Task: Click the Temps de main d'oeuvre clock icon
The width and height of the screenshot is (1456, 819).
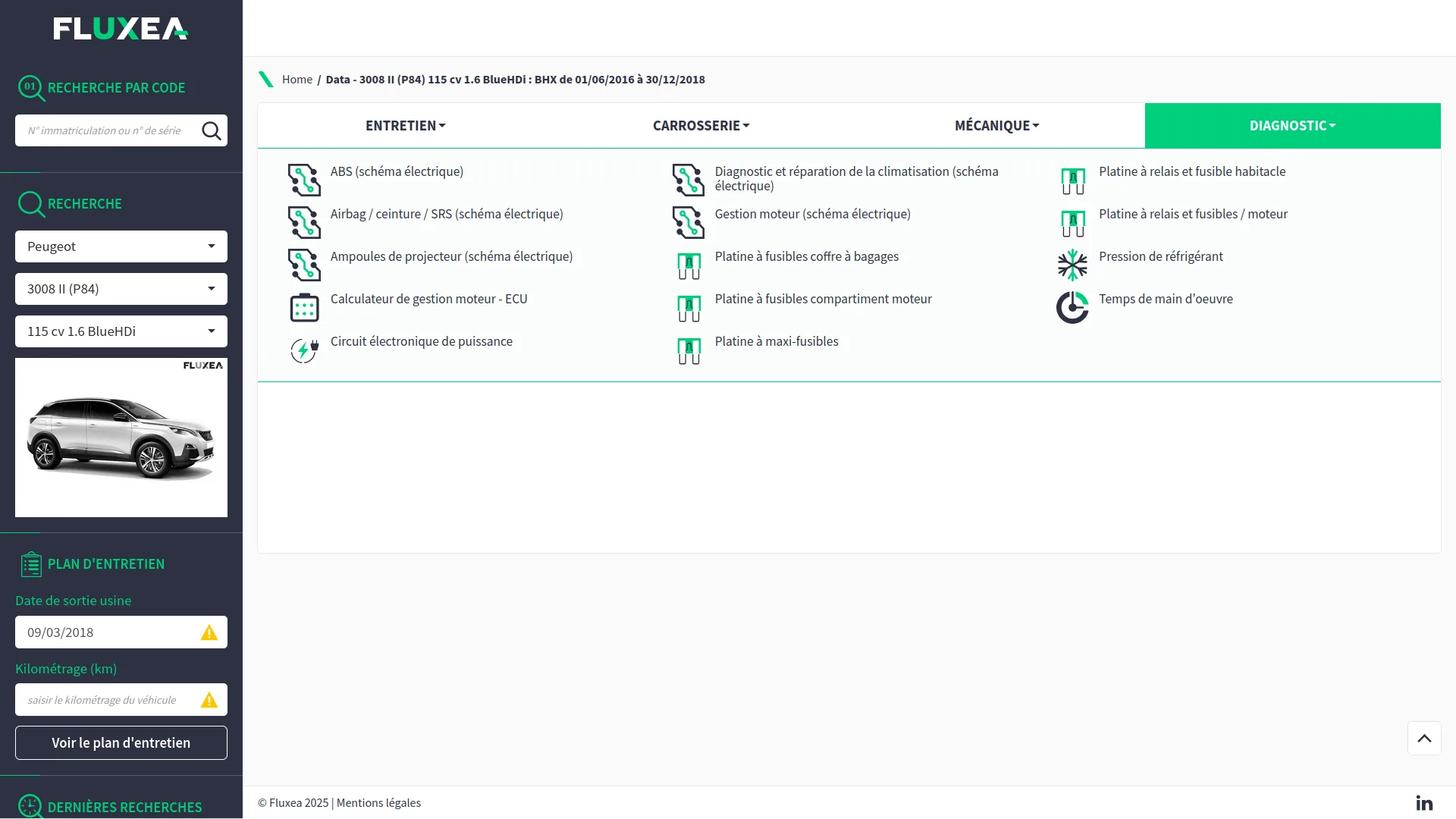Action: point(1072,307)
